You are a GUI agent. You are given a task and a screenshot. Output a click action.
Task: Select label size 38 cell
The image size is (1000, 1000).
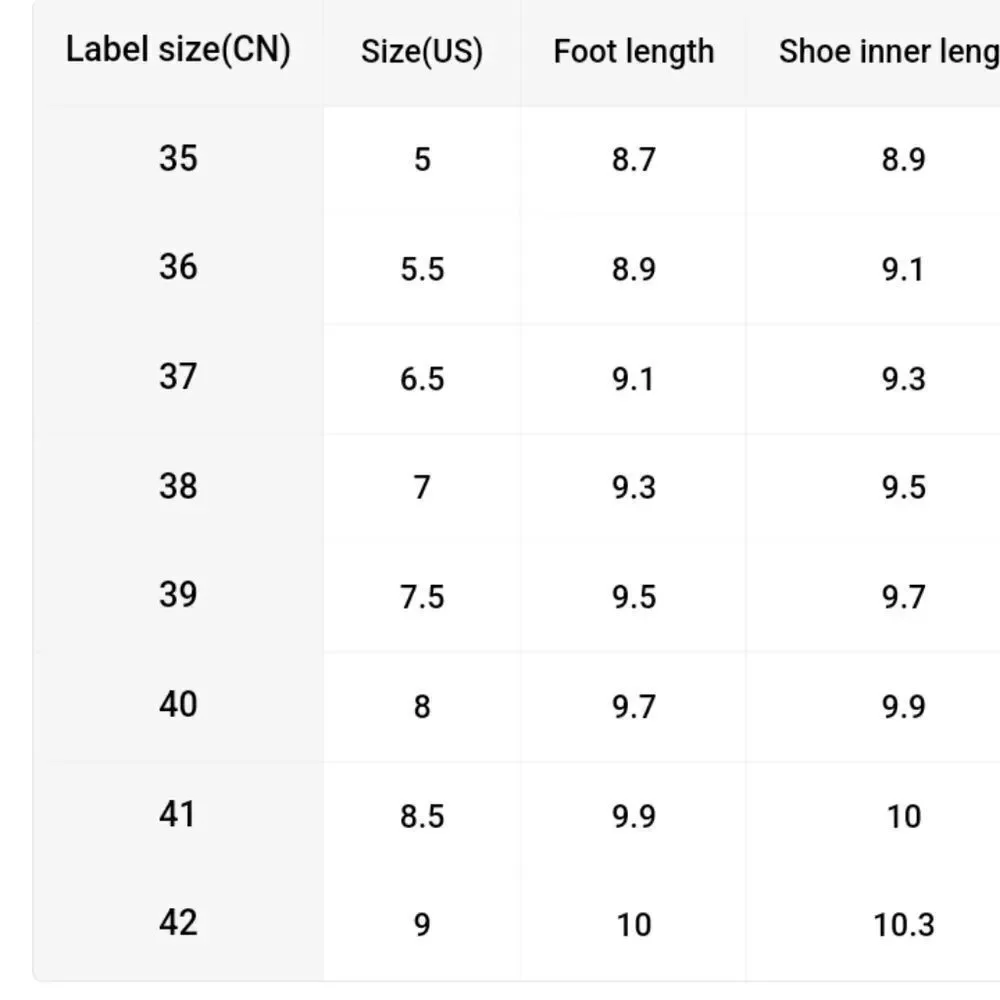point(178,486)
